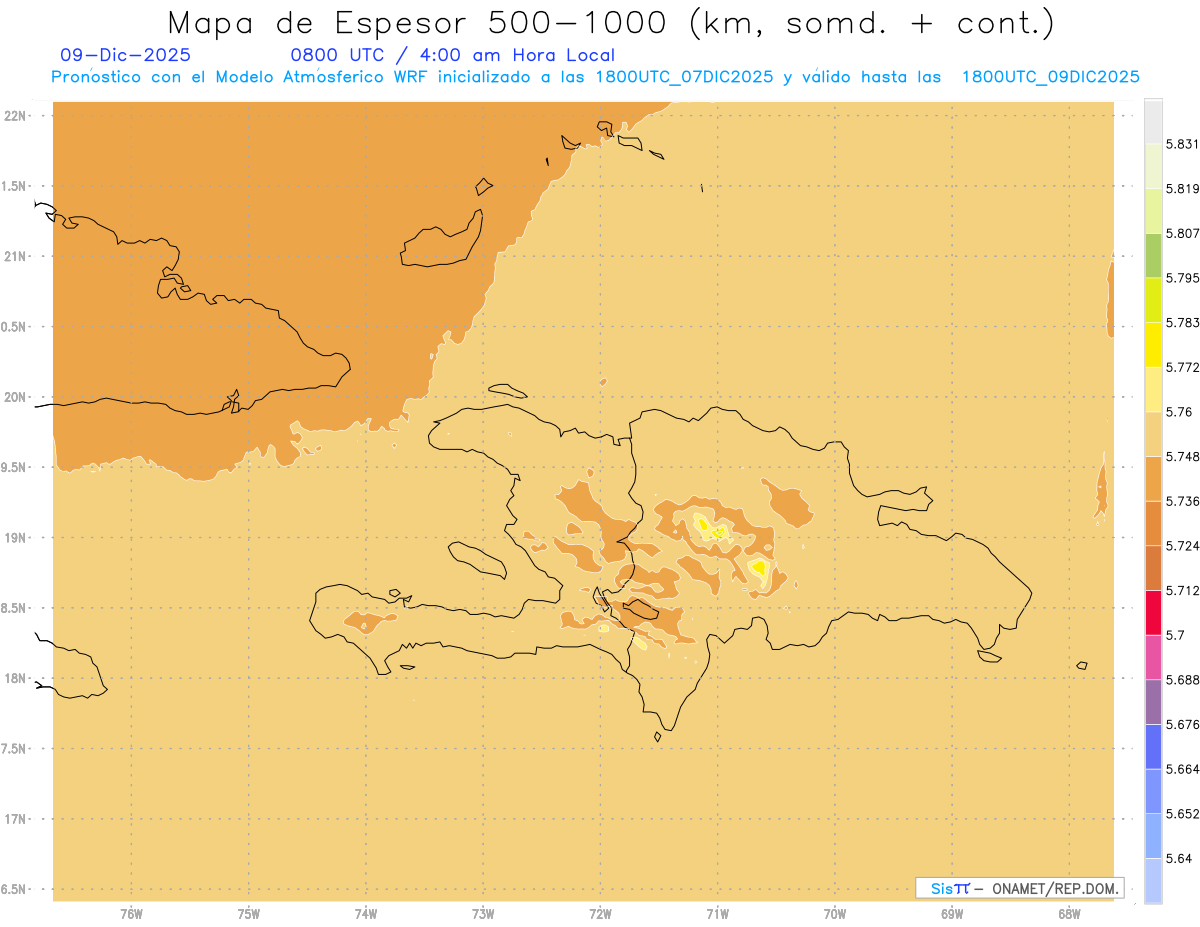Click the purple swatch between 5.676 and 5.688
Screen dimensions: 1200x927
click(1153, 702)
